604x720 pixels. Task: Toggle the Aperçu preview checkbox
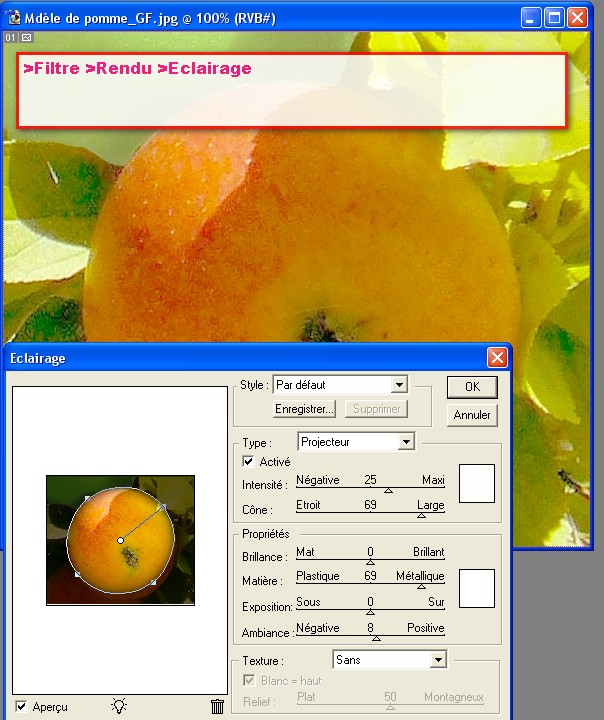pos(21,706)
